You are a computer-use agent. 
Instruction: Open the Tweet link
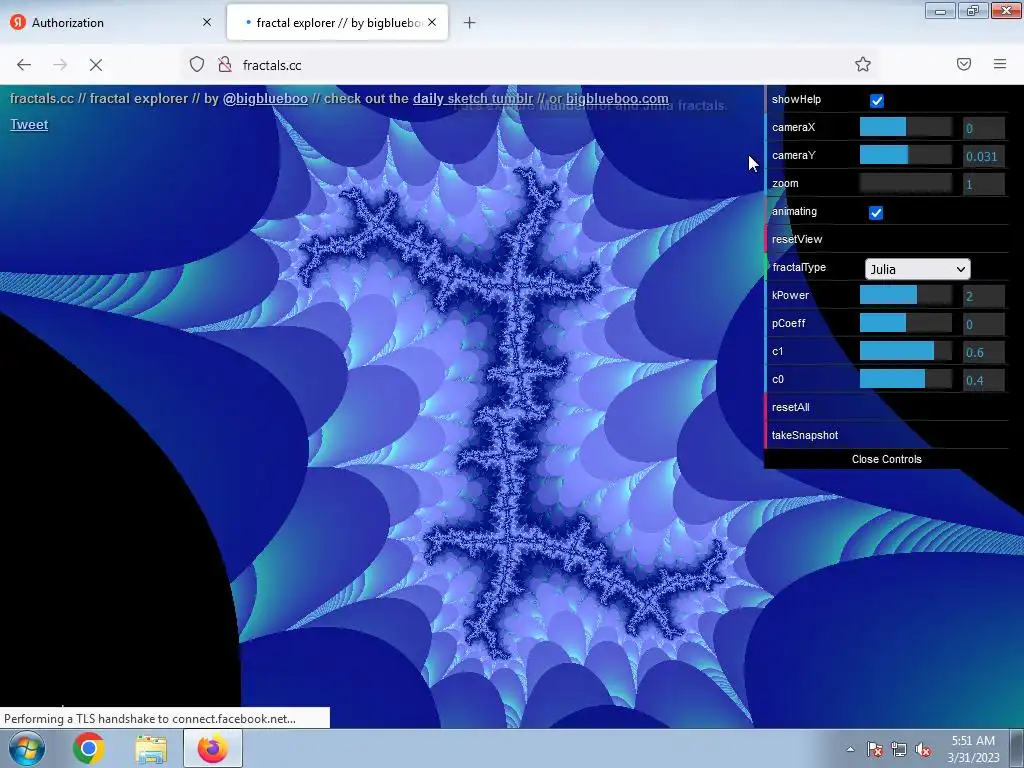pos(29,124)
